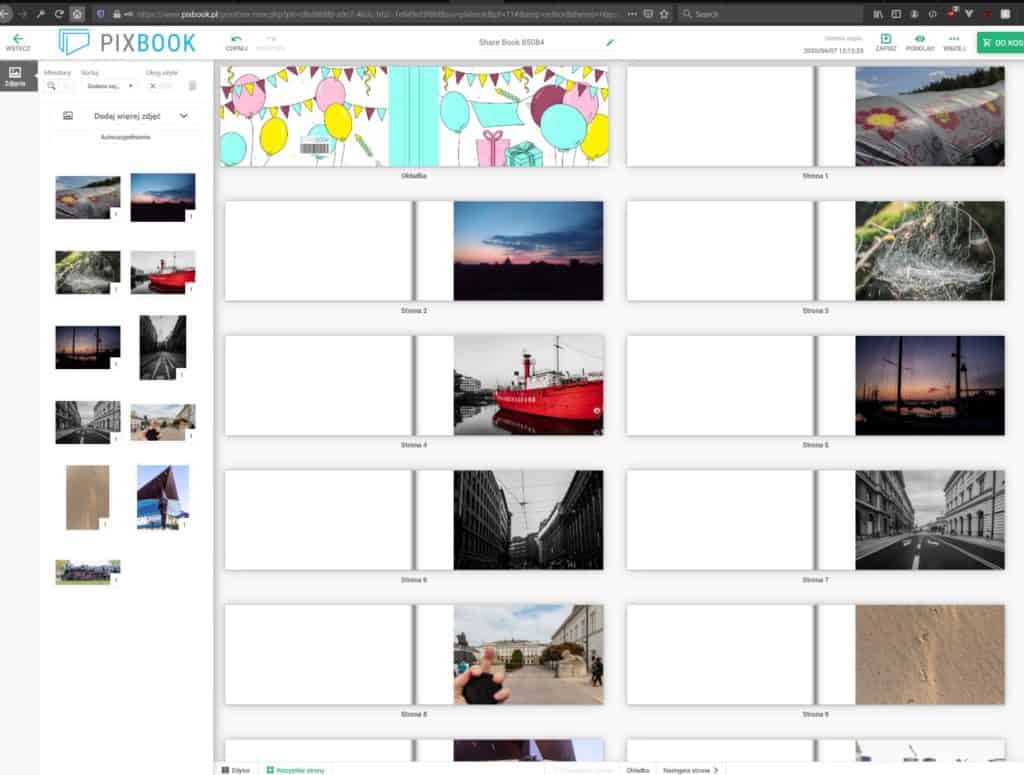Open the Strona 3 spider web spread
The height and width of the screenshot is (775, 1024).
coord(815,251)
